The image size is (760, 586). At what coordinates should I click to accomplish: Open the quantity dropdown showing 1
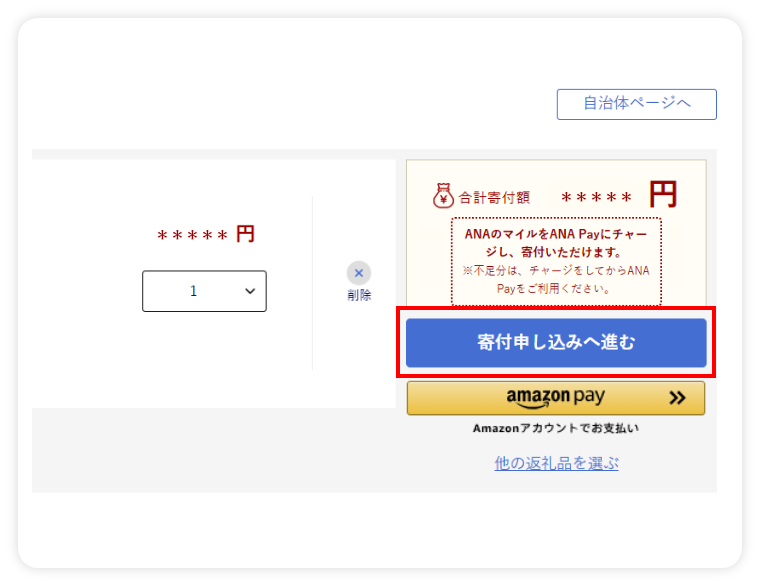click(204, 291)
